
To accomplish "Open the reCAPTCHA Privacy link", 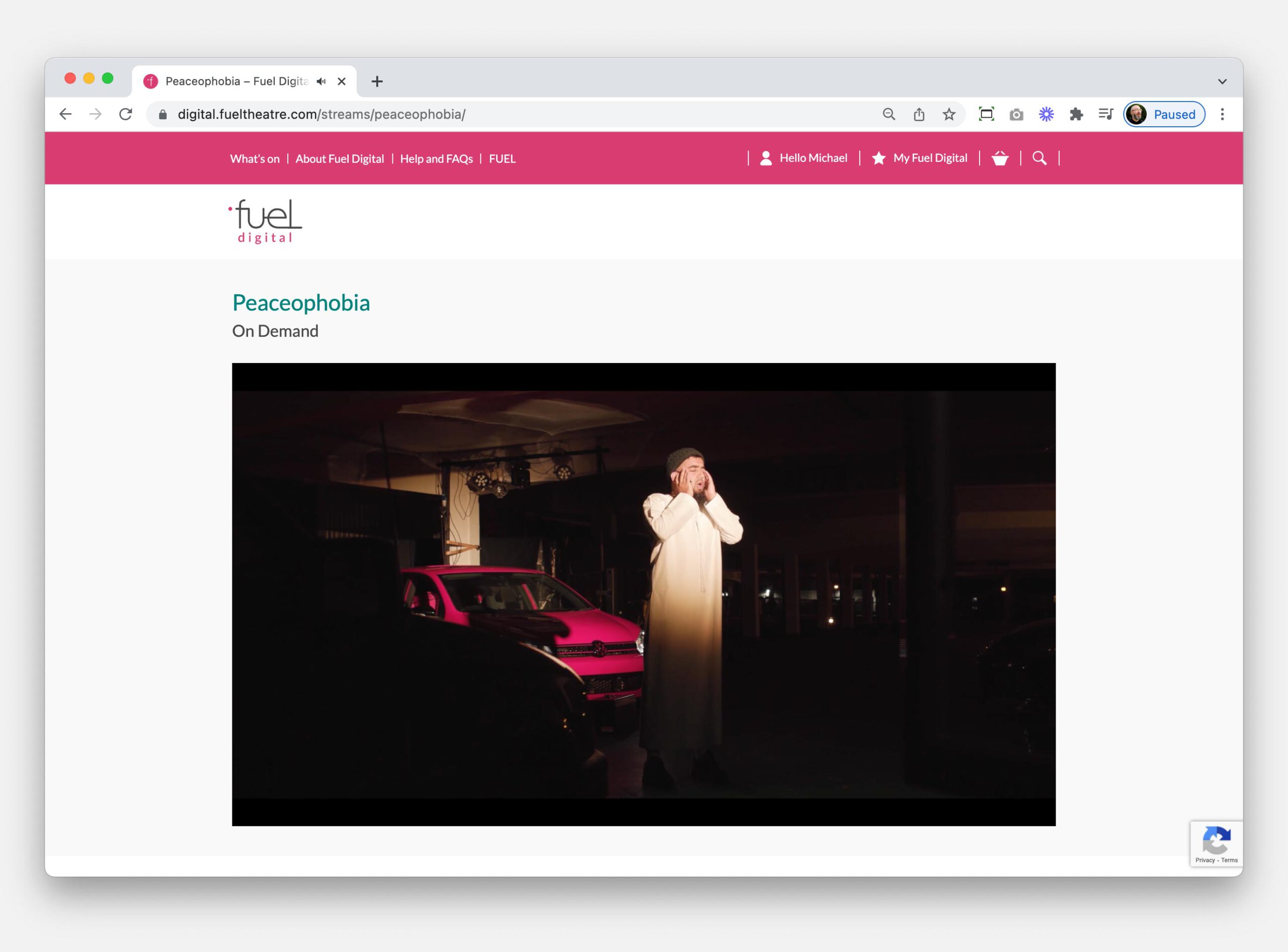I will point(1205,860).
